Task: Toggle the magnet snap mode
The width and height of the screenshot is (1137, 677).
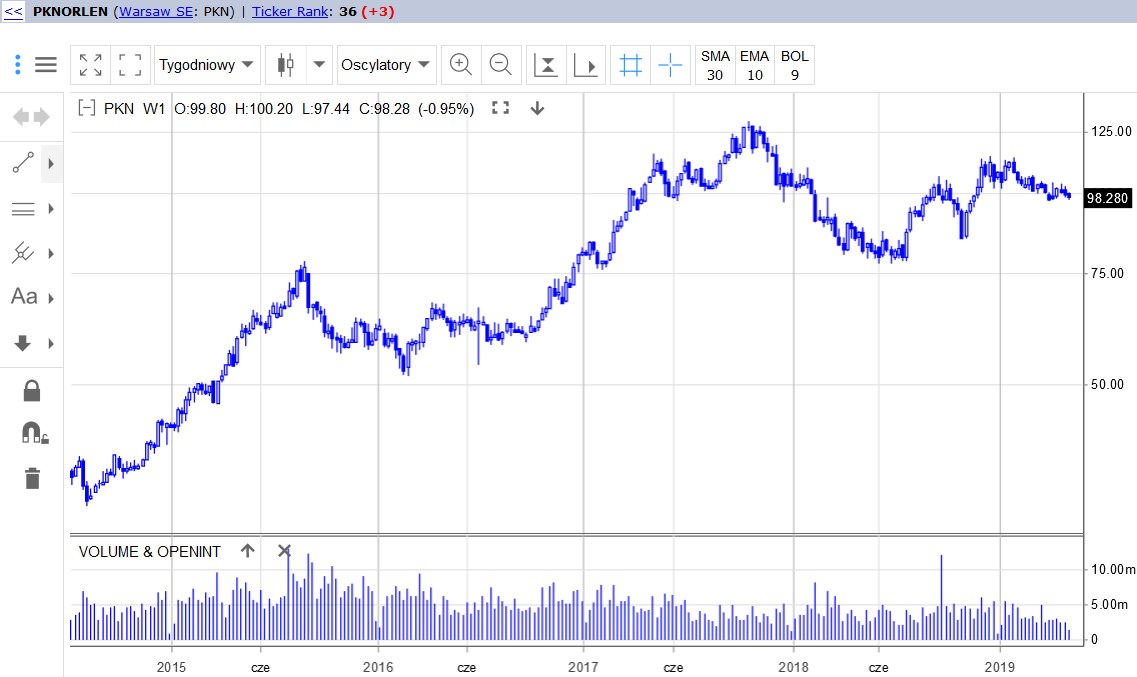Action: pos(34,433)
